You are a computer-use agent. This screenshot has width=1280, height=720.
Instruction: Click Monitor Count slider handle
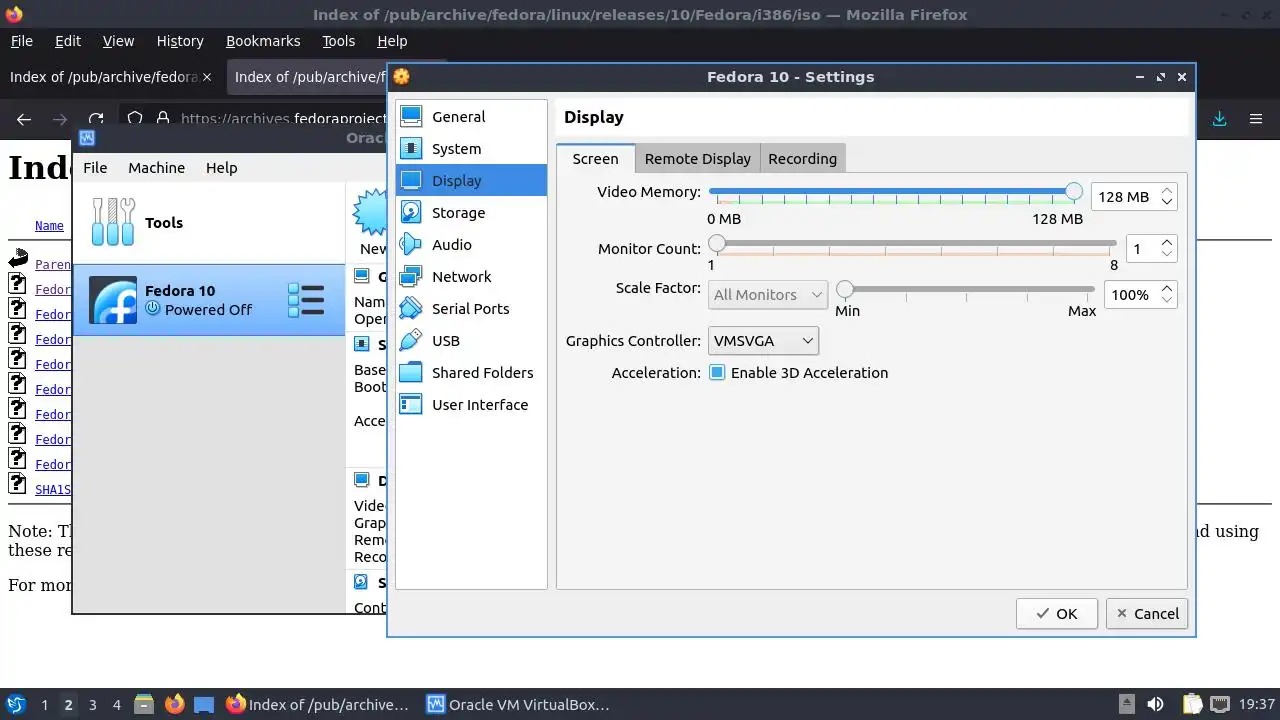(x=716, y=243)
